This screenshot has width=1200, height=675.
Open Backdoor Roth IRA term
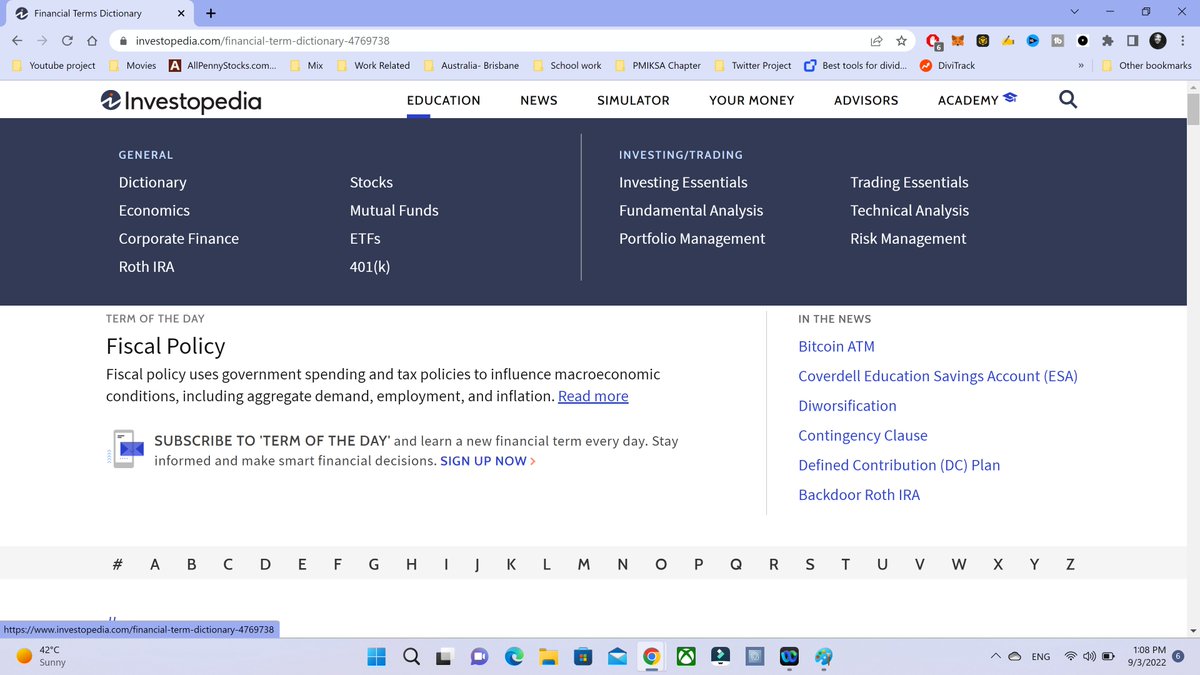[859, 495]
